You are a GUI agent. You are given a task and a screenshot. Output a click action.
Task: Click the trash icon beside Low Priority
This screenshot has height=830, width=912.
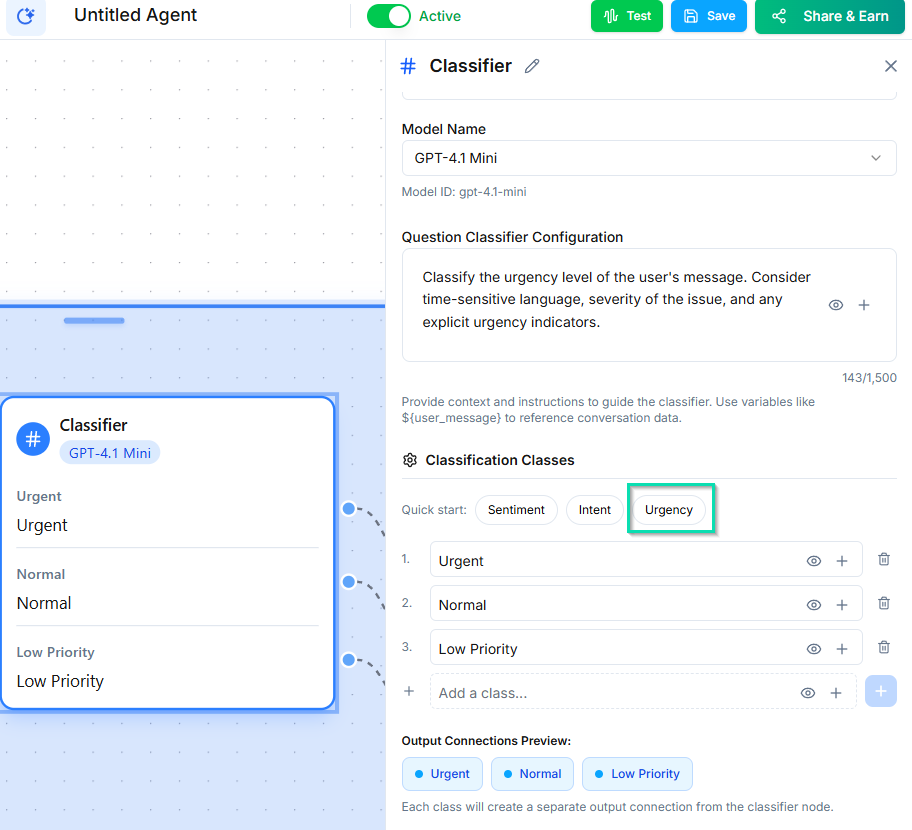click(884, 648)
